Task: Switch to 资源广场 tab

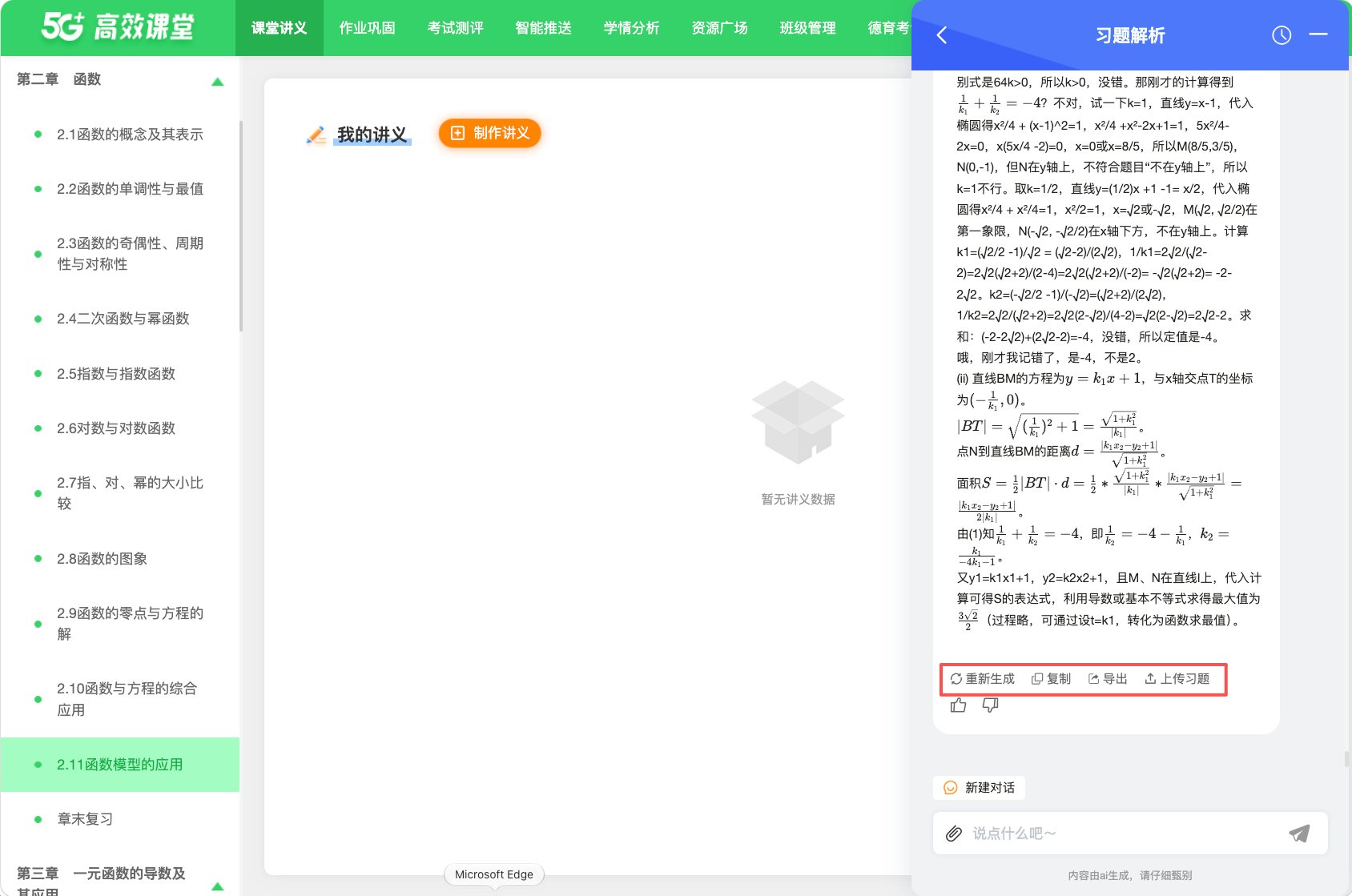Action: pos(720,28)
